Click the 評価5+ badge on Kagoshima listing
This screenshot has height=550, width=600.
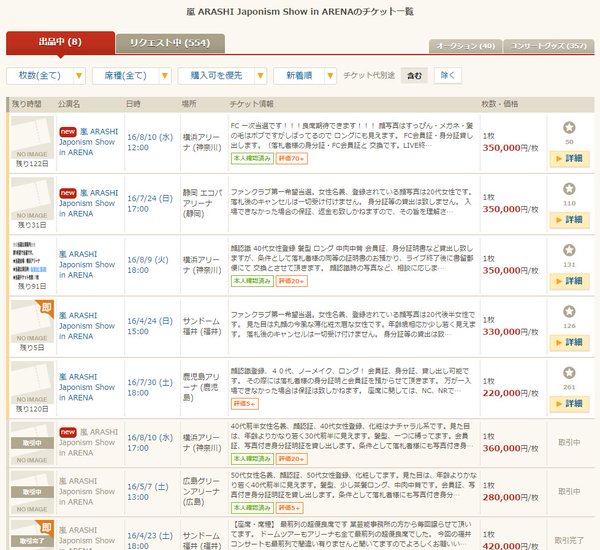(245, 403)
